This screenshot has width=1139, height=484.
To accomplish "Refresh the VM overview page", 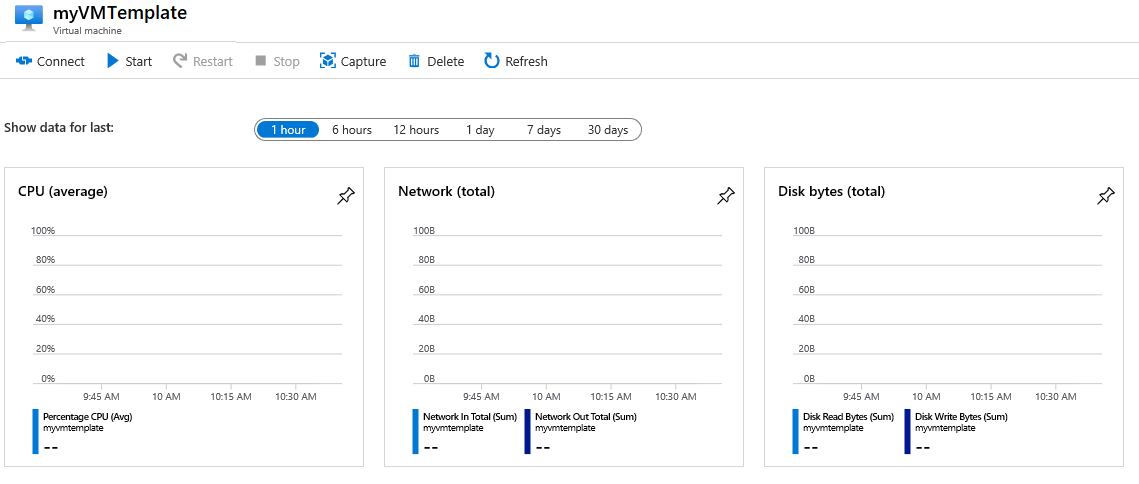I will pos(492,61).
